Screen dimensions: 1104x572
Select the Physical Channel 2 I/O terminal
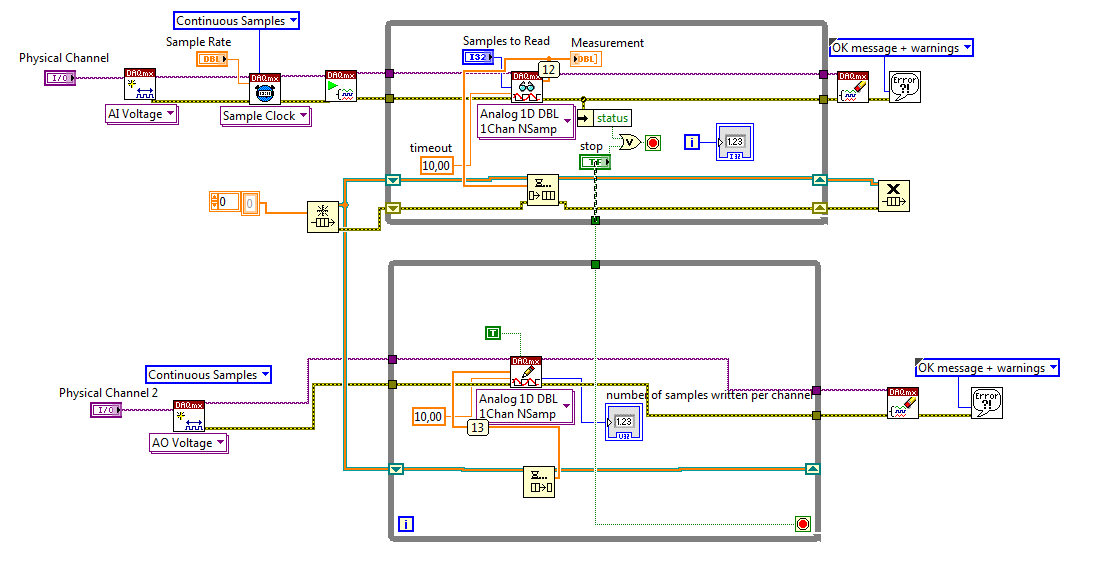tap(106, 410)
